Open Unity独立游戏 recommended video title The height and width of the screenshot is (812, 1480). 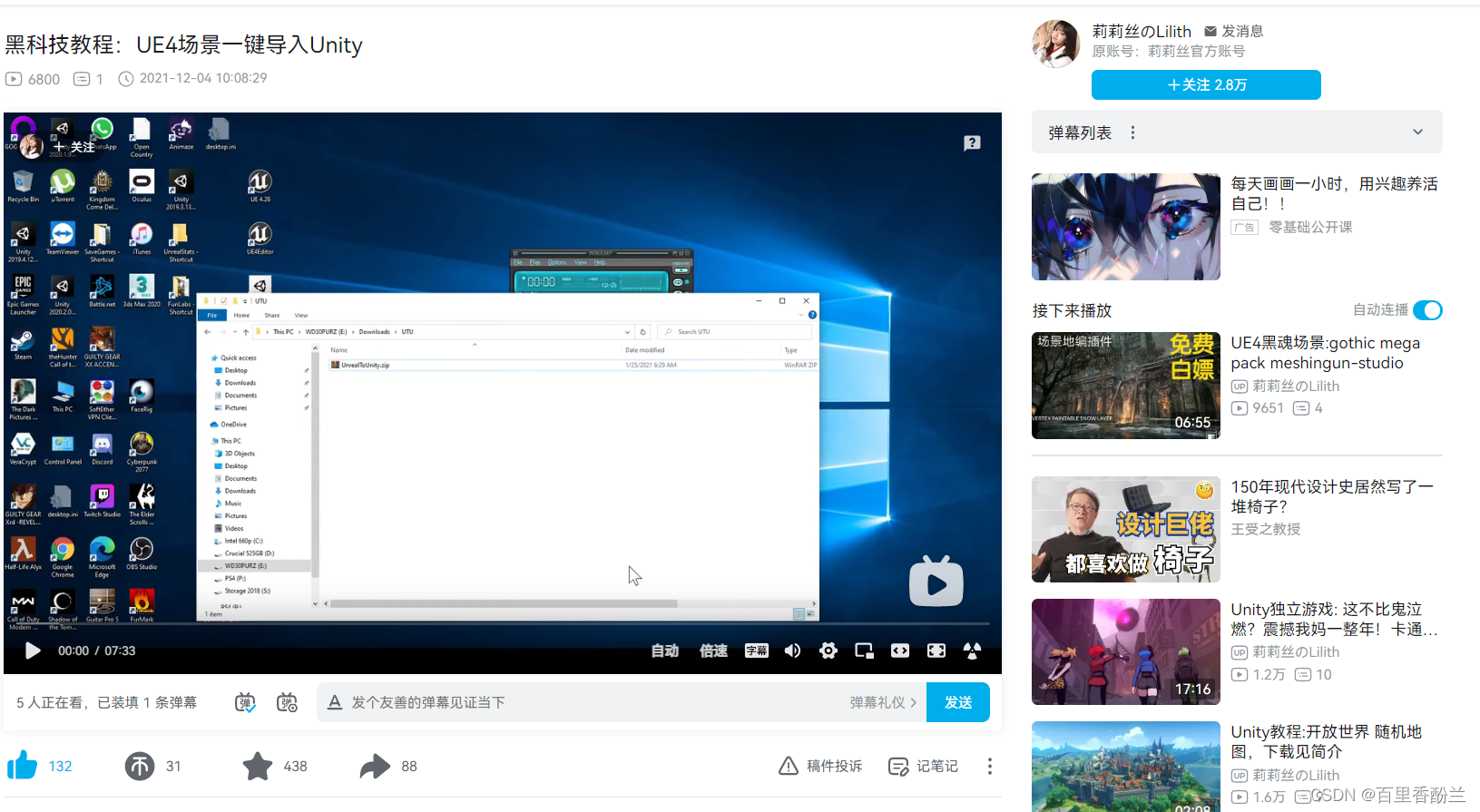coord(1334,619)
